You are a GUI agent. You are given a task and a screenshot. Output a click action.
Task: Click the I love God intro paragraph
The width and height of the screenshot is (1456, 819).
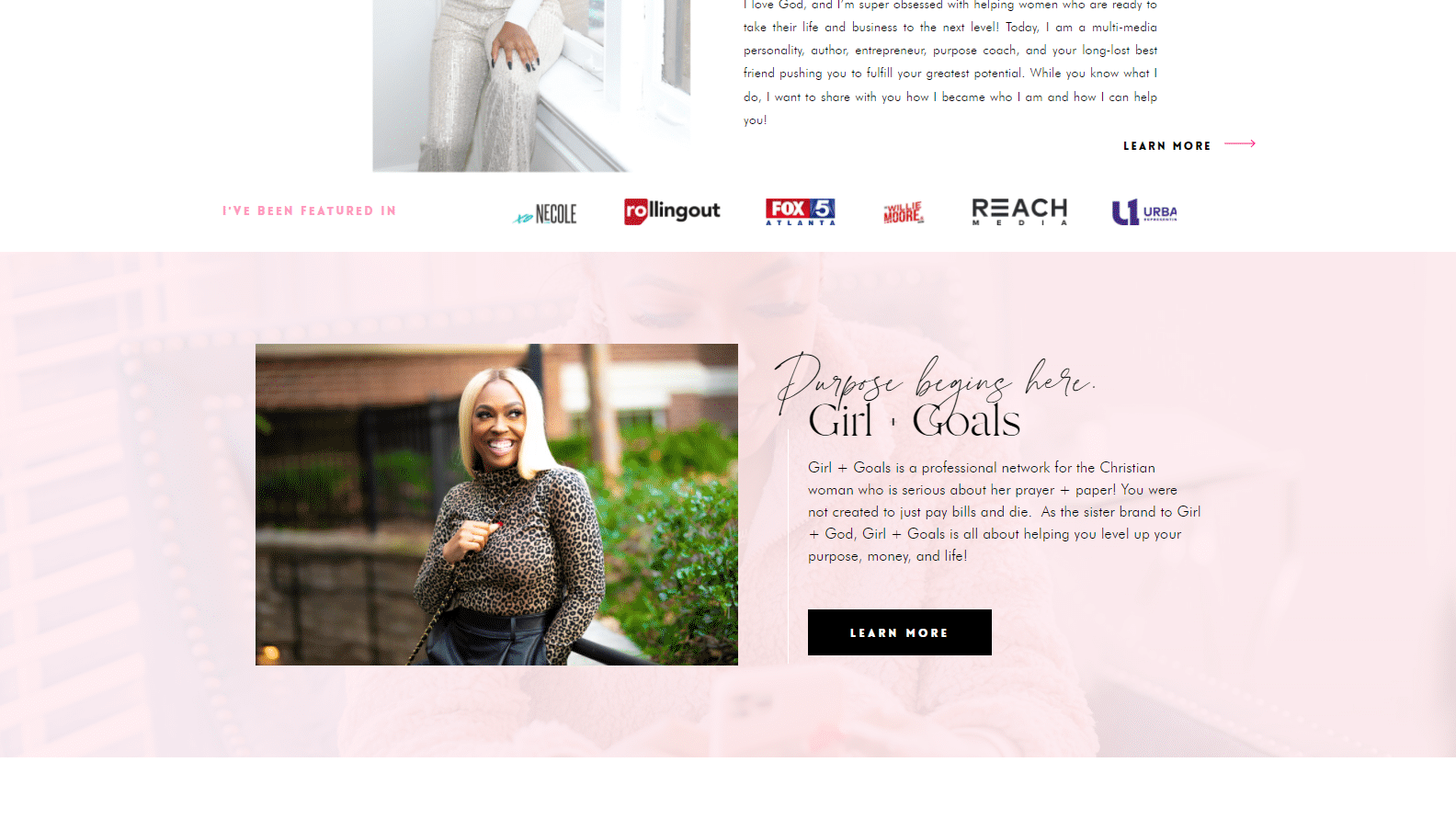950,62
